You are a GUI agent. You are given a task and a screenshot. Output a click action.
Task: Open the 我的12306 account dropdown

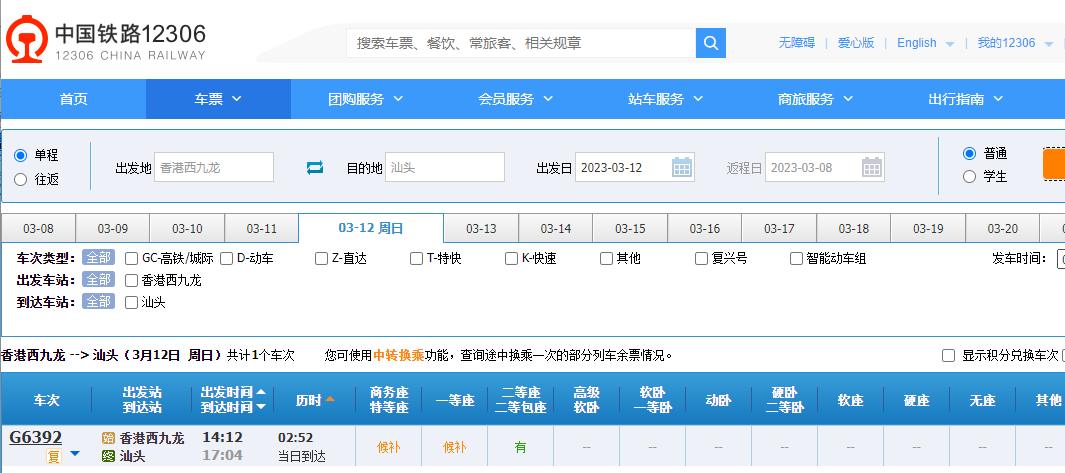pos(1047,44)
